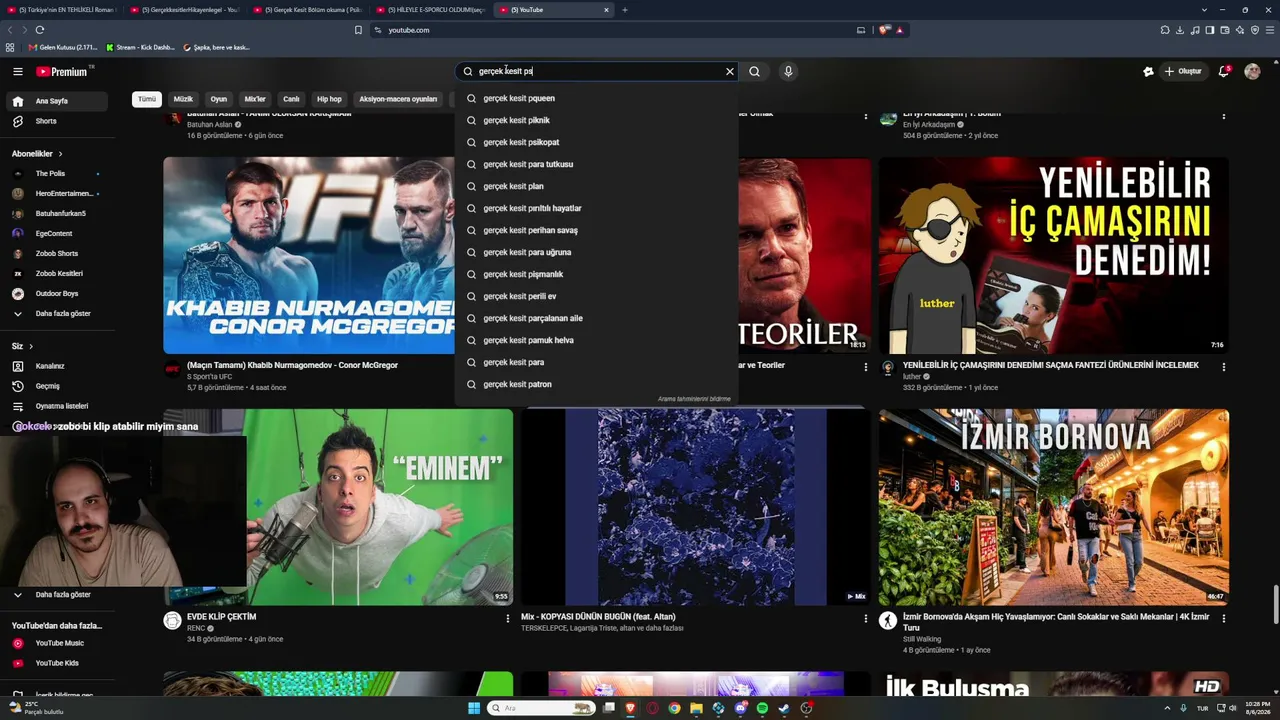
Task: Go to YouTube Premium home via logo
Action: (62, 72)
